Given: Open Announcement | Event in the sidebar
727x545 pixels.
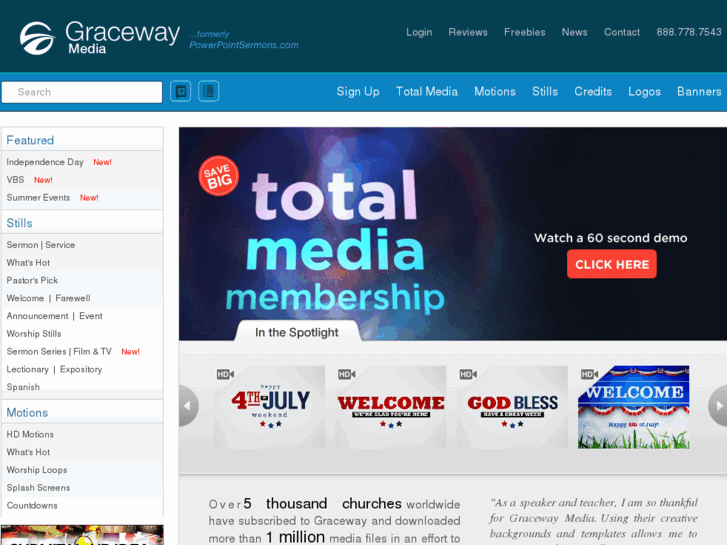Looking at the screenshot, I should 54,316.
